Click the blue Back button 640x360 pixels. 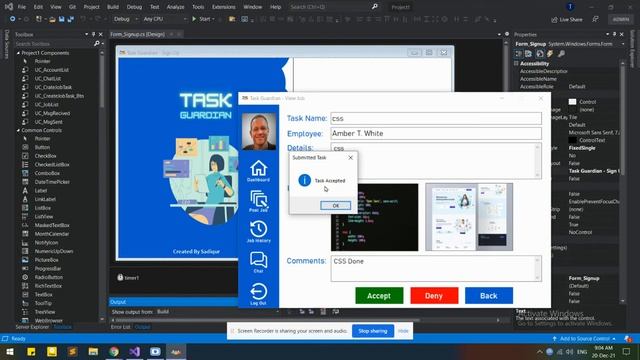489,296
